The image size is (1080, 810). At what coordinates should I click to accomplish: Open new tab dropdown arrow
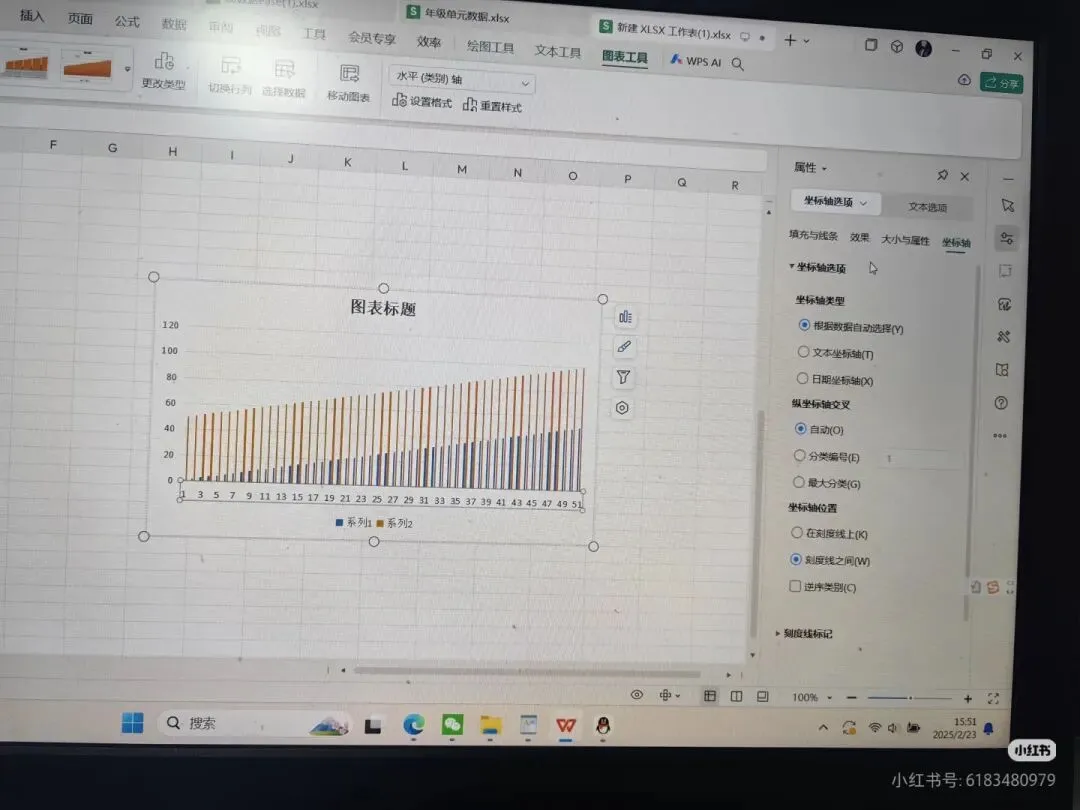coord(807,41)
